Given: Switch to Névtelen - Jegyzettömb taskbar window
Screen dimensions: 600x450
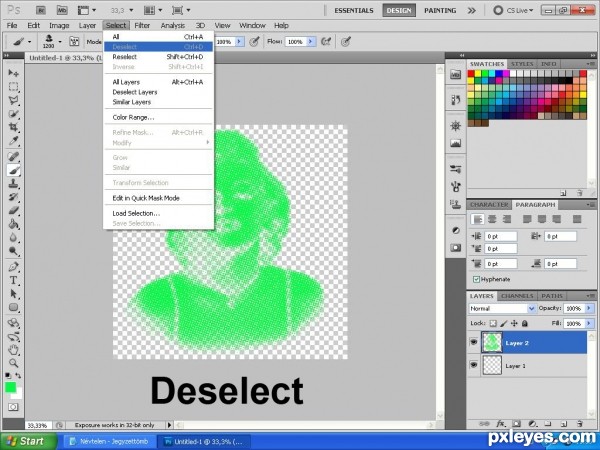Looking at the screenshot, I should coord(109,441).
